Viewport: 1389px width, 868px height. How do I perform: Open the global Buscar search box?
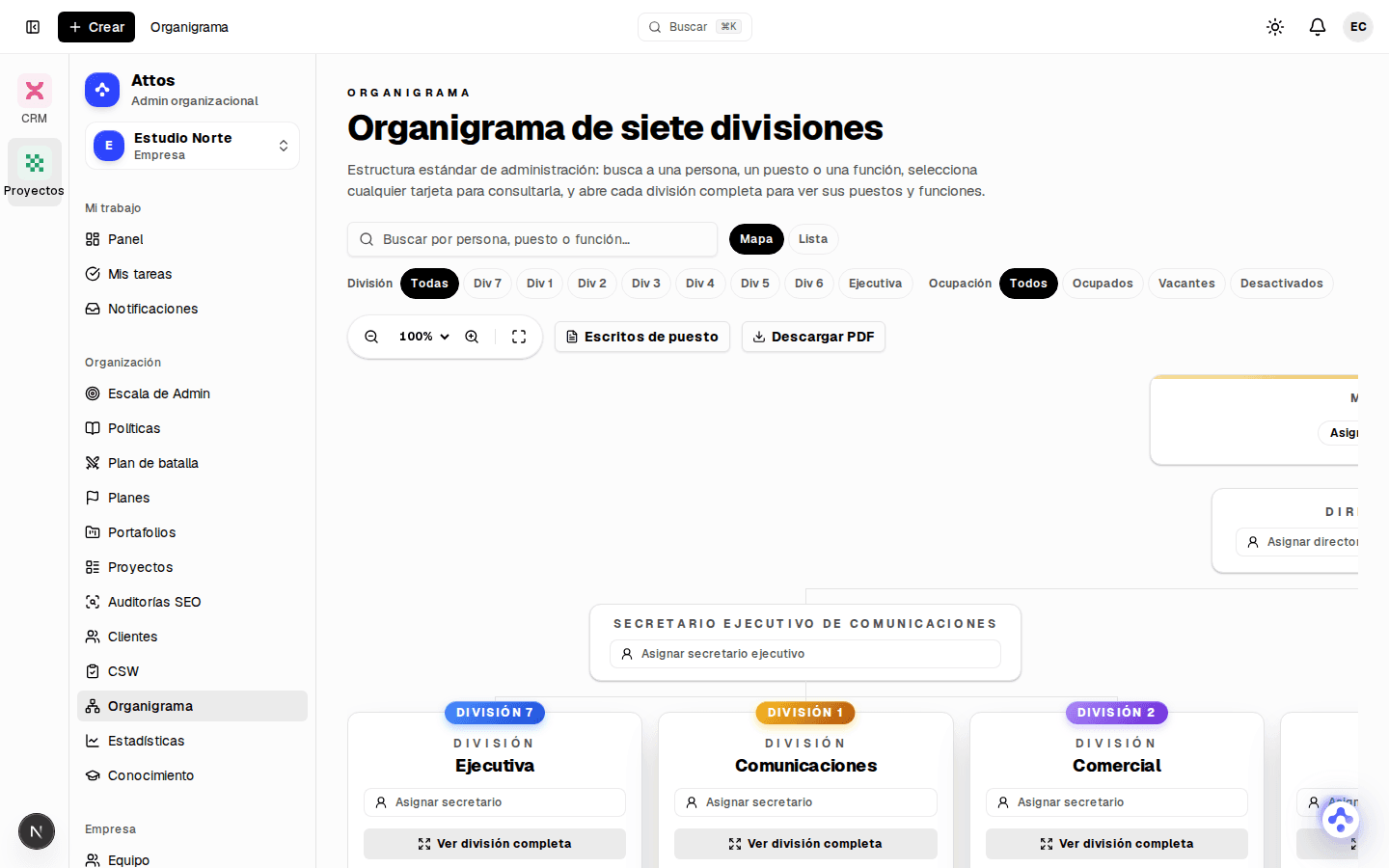coord(694,27)
